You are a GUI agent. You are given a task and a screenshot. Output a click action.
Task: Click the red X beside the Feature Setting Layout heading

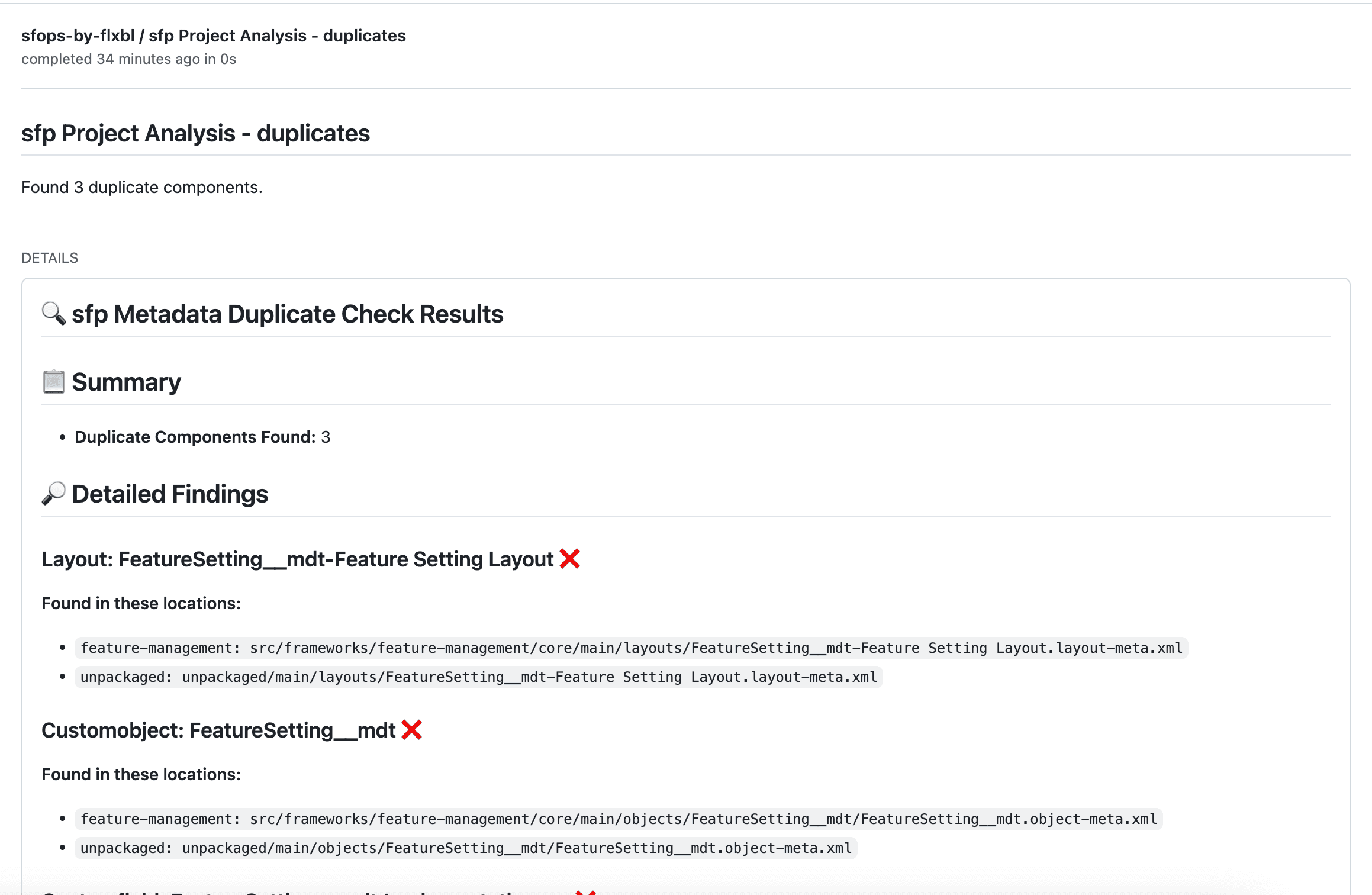[569, 559]
